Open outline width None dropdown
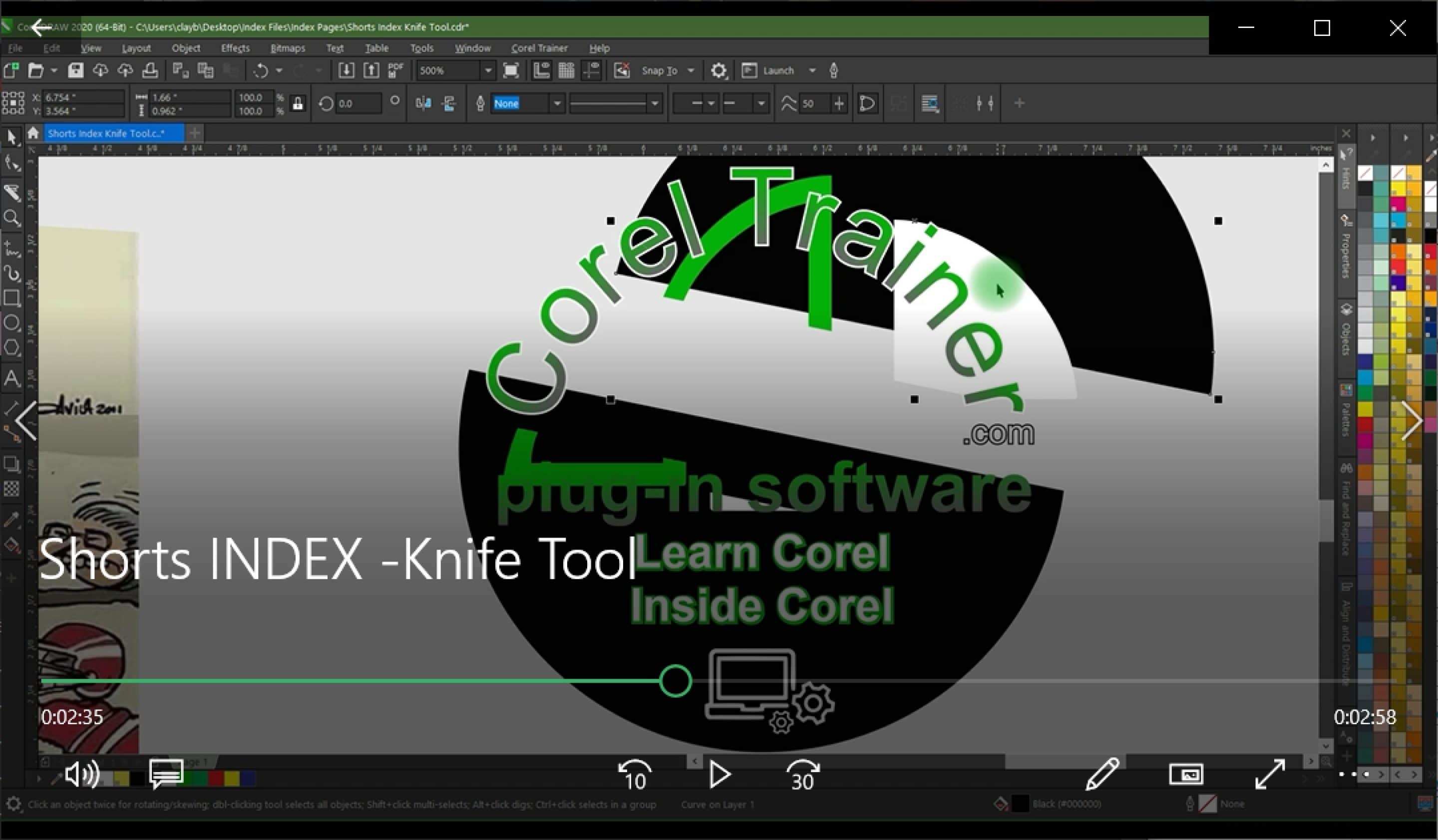This screenshot has width=1438, height=840. [557, 104]
